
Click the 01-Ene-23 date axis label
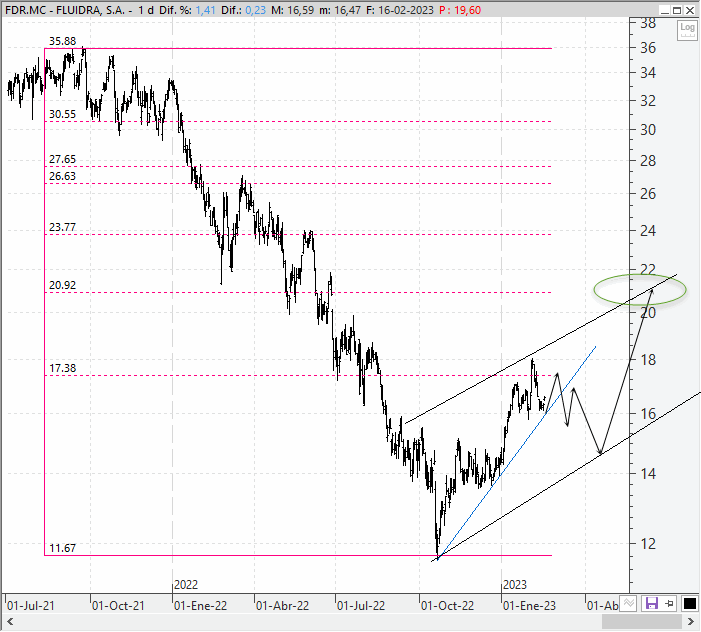[x=529, y=606]
